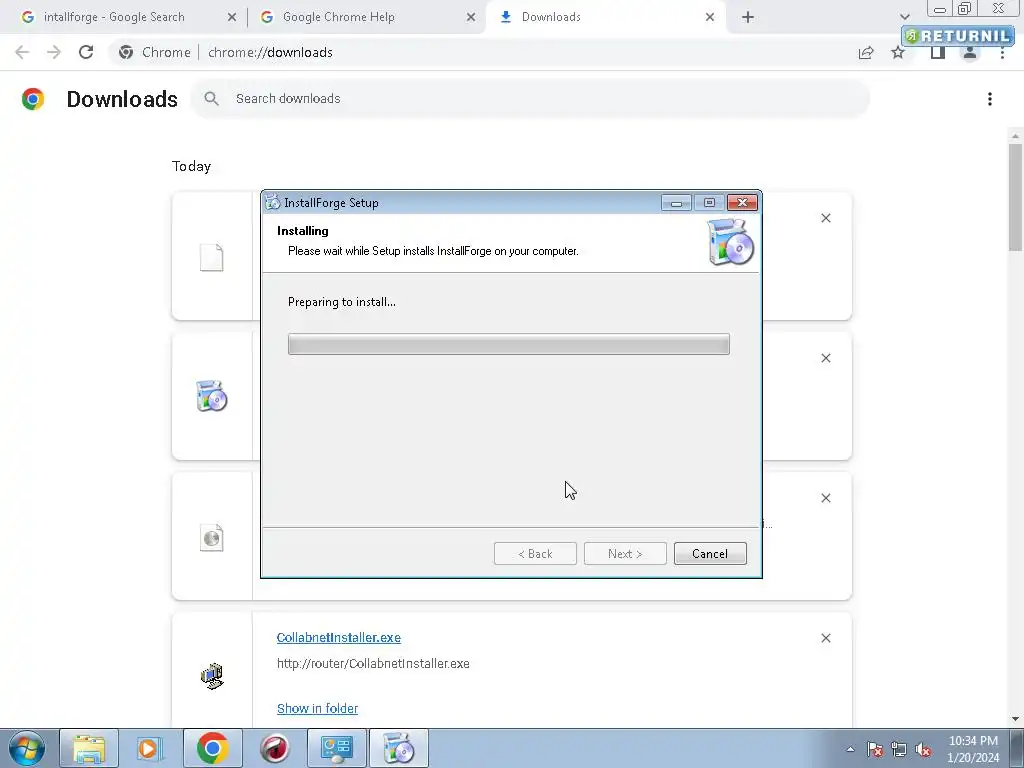Click the Action Center flag tray icon
This screenshot has width=1024, height=768.
click(875, 749)
